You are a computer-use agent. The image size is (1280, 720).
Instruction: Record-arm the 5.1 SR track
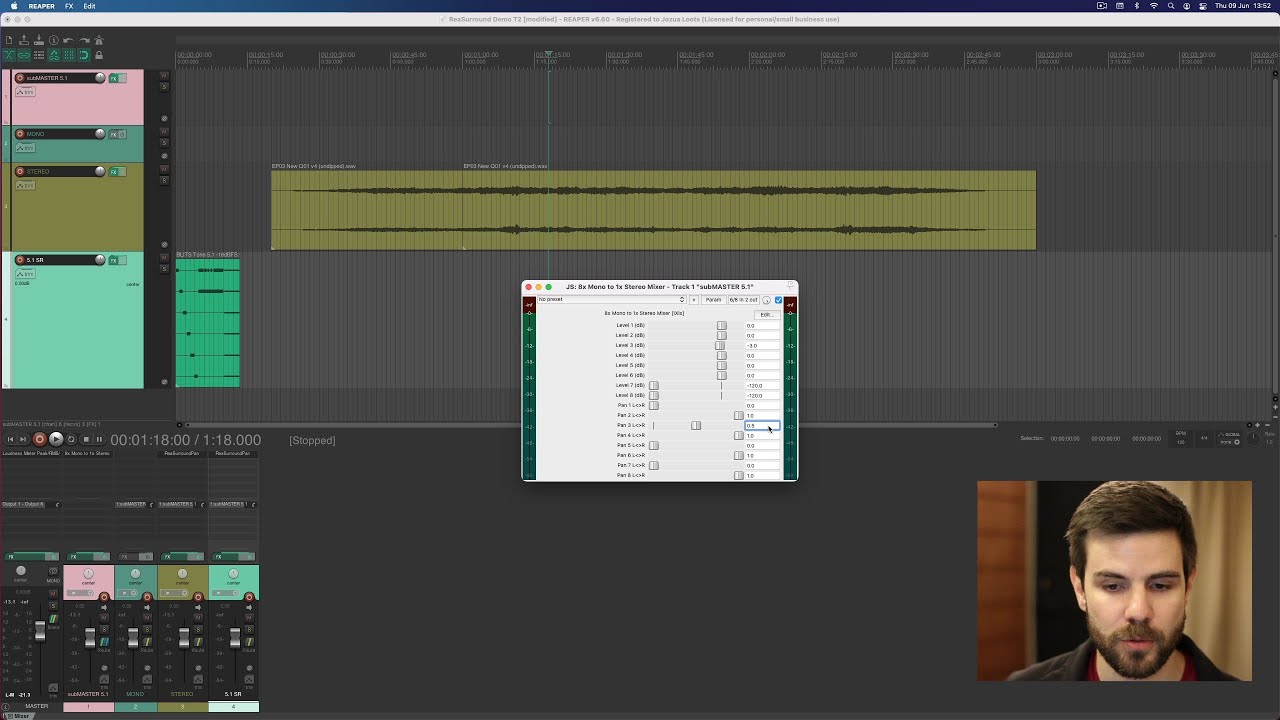coord(20,260)
